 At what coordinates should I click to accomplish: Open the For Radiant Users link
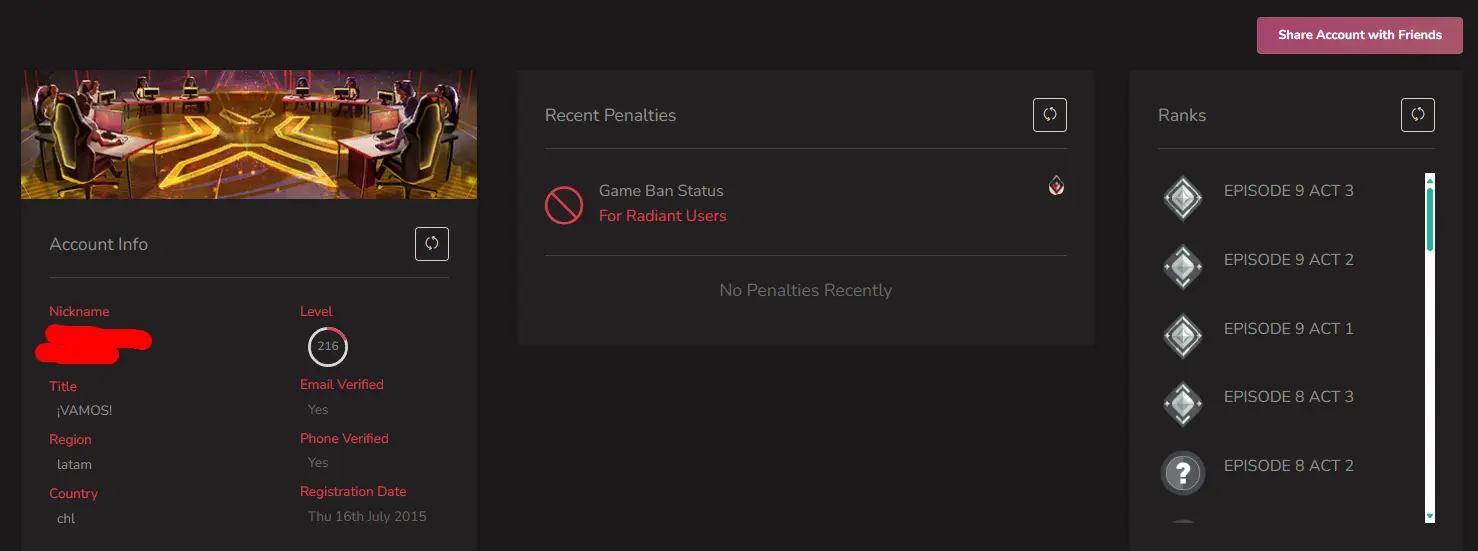tap(662, 216)
